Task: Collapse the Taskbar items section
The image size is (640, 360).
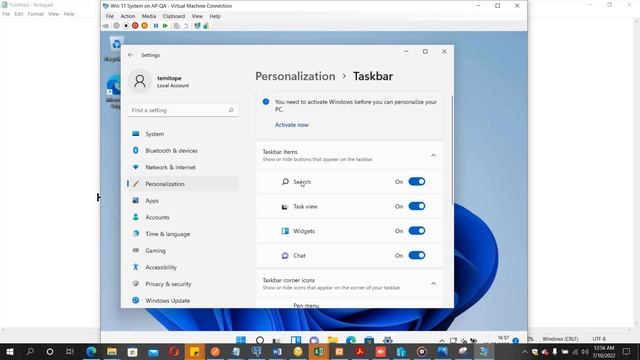Action: 433,155
